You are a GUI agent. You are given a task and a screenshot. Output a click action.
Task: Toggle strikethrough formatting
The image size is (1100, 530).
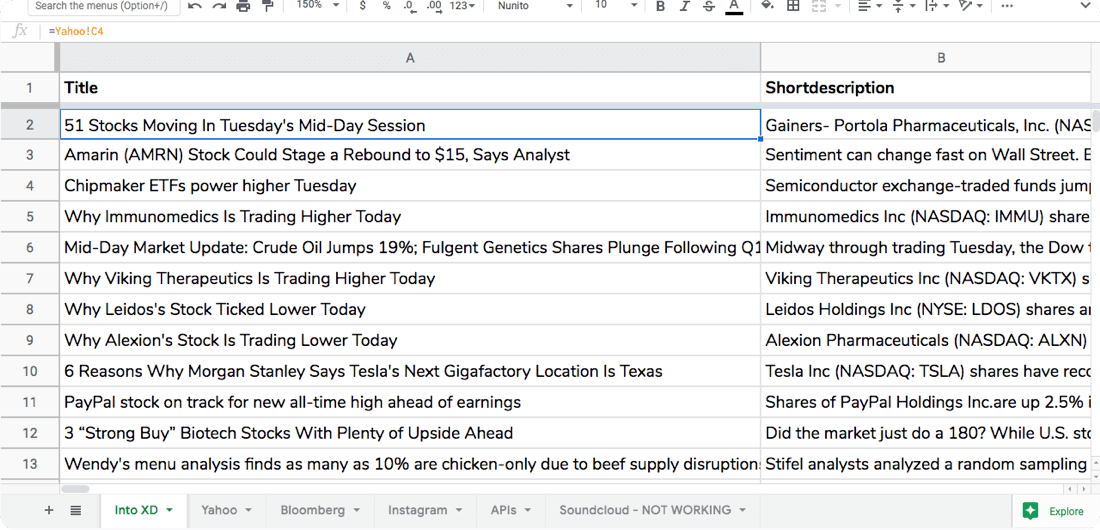709,6
